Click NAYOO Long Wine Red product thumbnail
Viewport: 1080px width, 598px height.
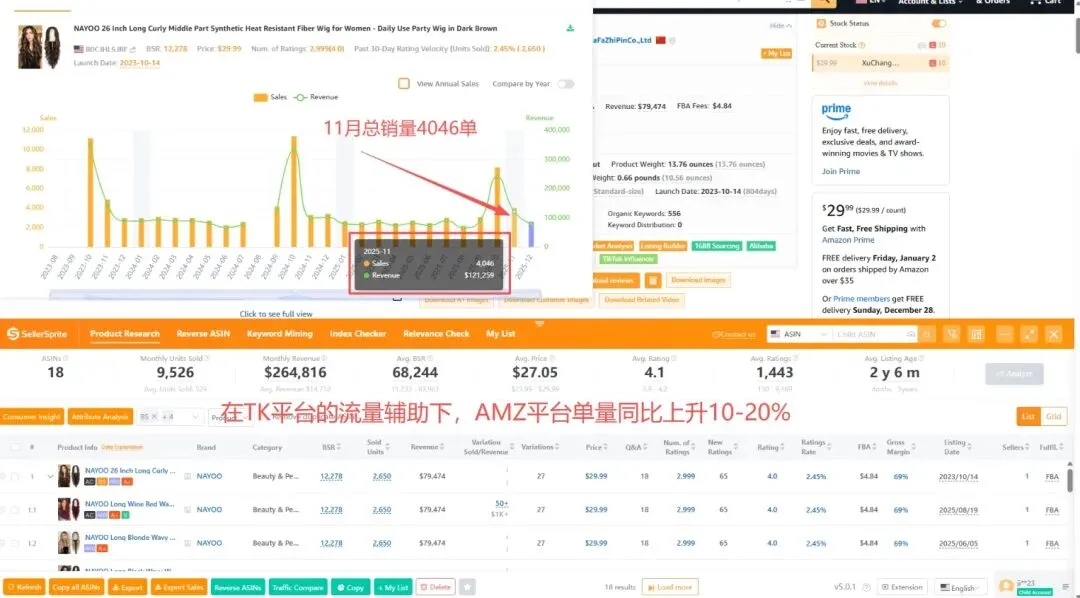pos(68,510)
